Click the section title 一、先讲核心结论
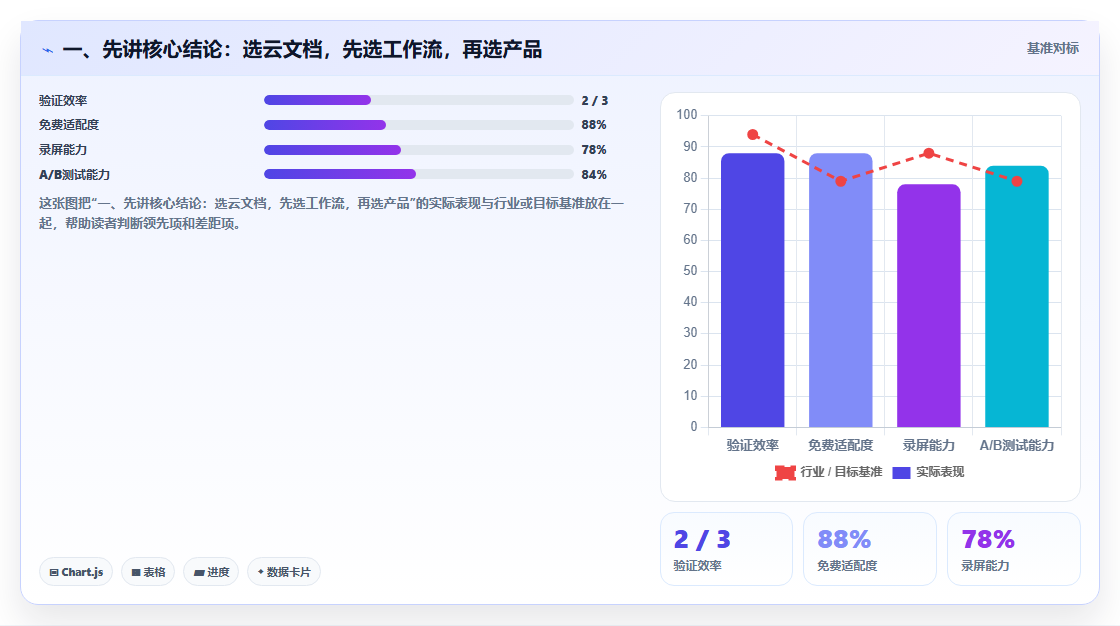Viewport: 1120px width, 626px height. click(x=302, y=50)
